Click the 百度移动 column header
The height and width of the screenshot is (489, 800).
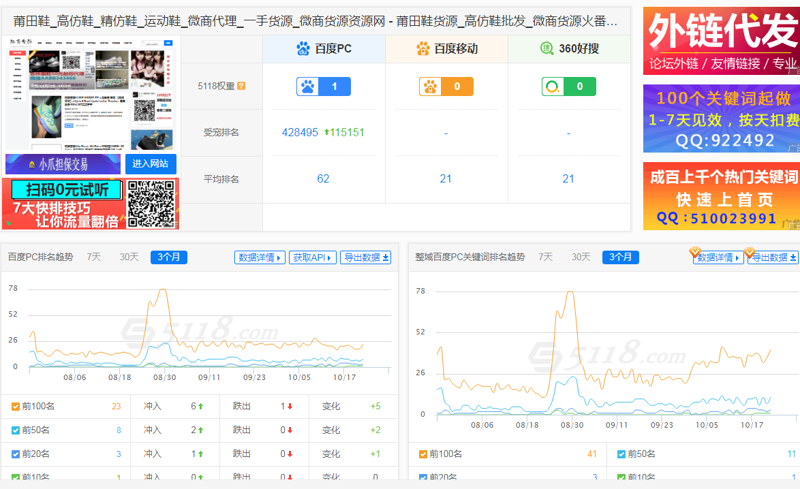tap(447, 49)
